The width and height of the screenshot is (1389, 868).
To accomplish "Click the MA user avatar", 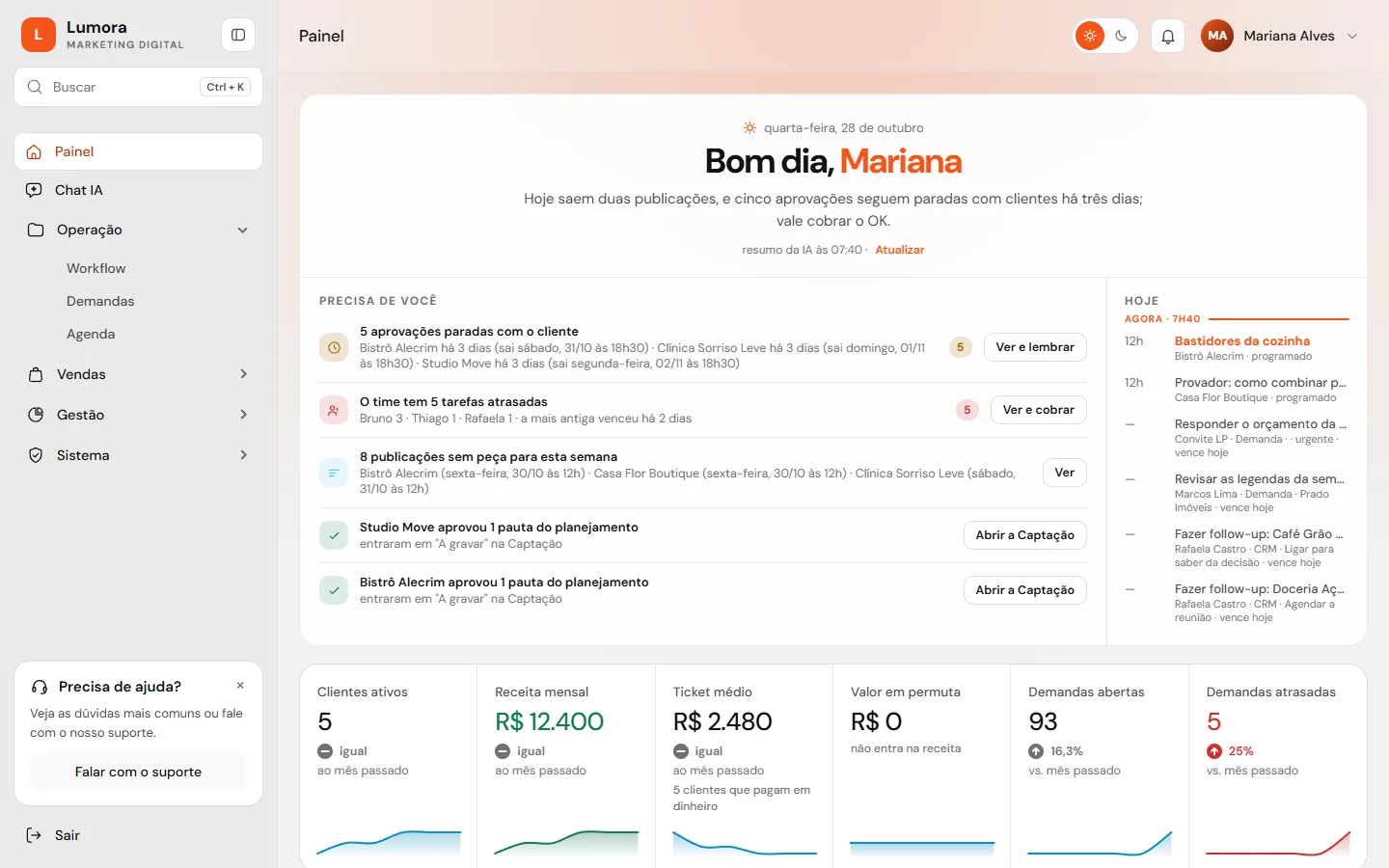I will tap(1217, 36).
